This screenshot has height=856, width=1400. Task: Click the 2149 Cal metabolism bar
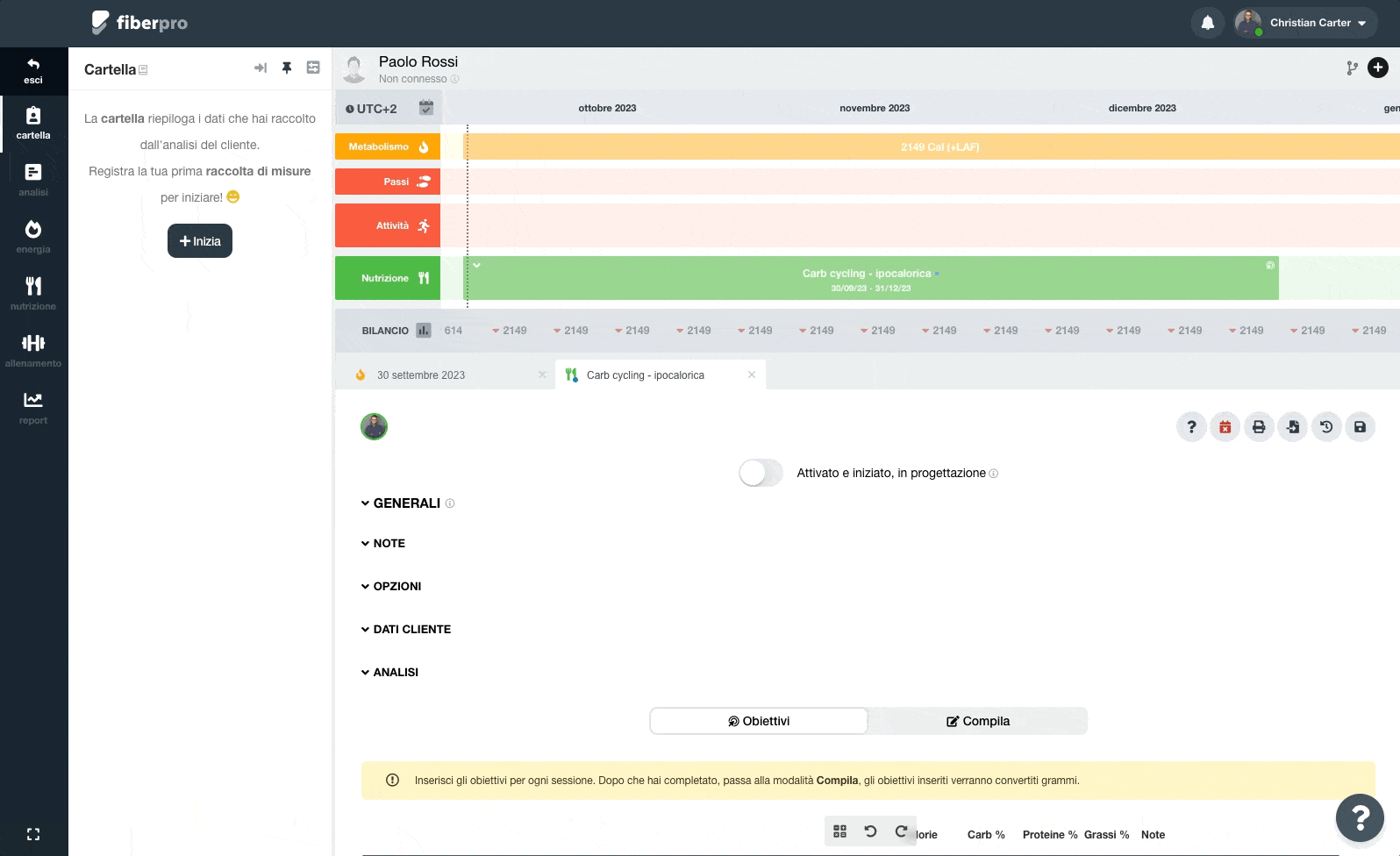click(x=932, y=146)
